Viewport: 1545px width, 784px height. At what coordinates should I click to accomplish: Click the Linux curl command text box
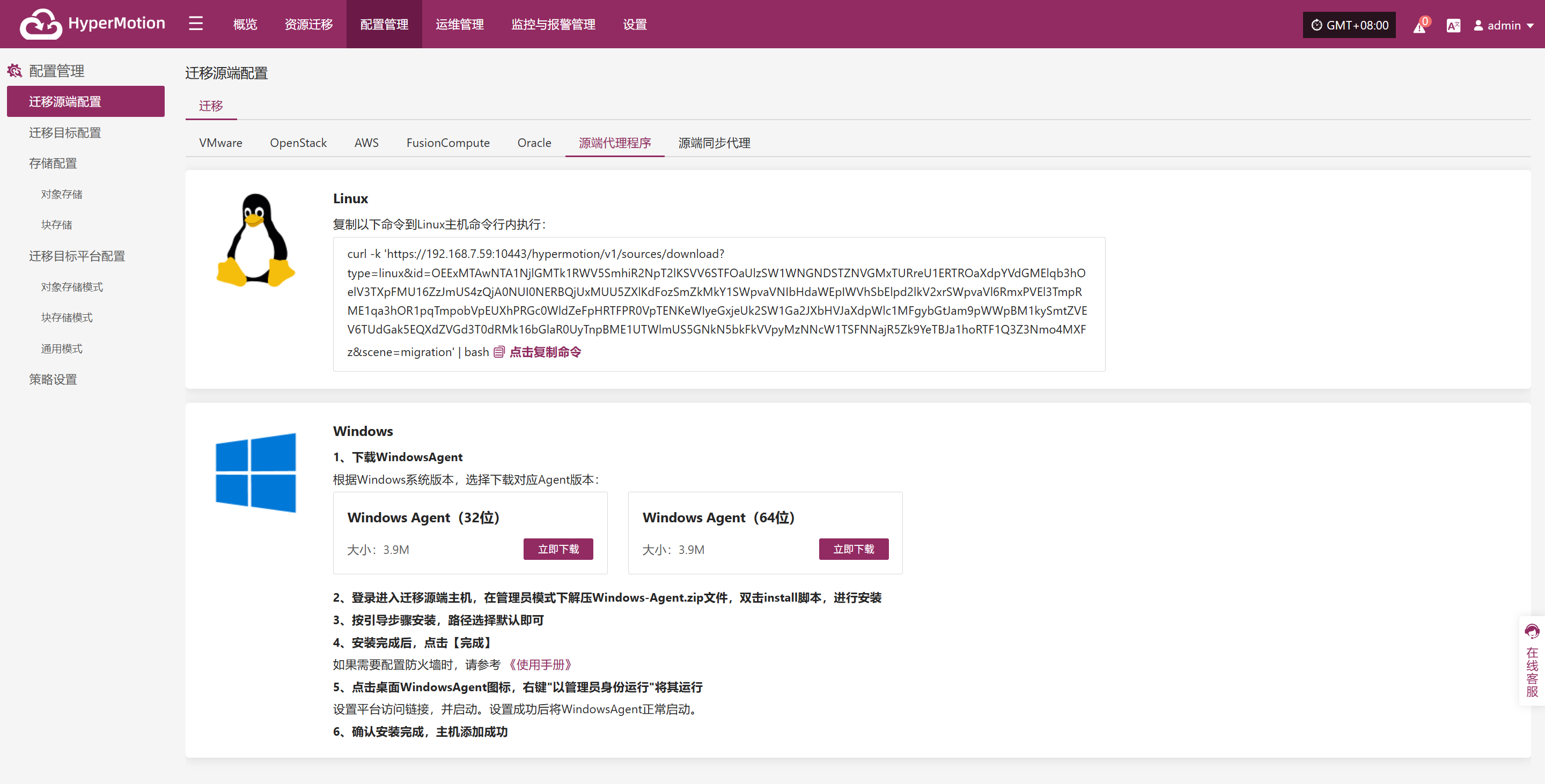(718, 304)
